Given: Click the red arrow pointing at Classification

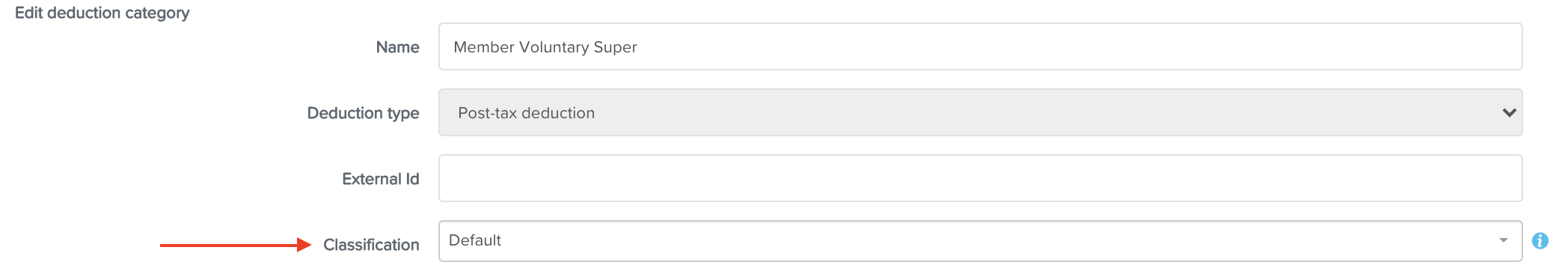Looking at the screenshot, I should pos(236,245).
